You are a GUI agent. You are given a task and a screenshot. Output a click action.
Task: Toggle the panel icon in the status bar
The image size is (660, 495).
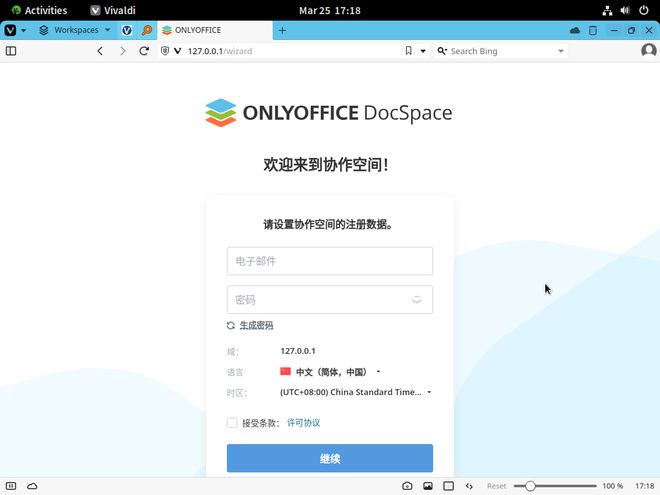[x=11, y=486]
